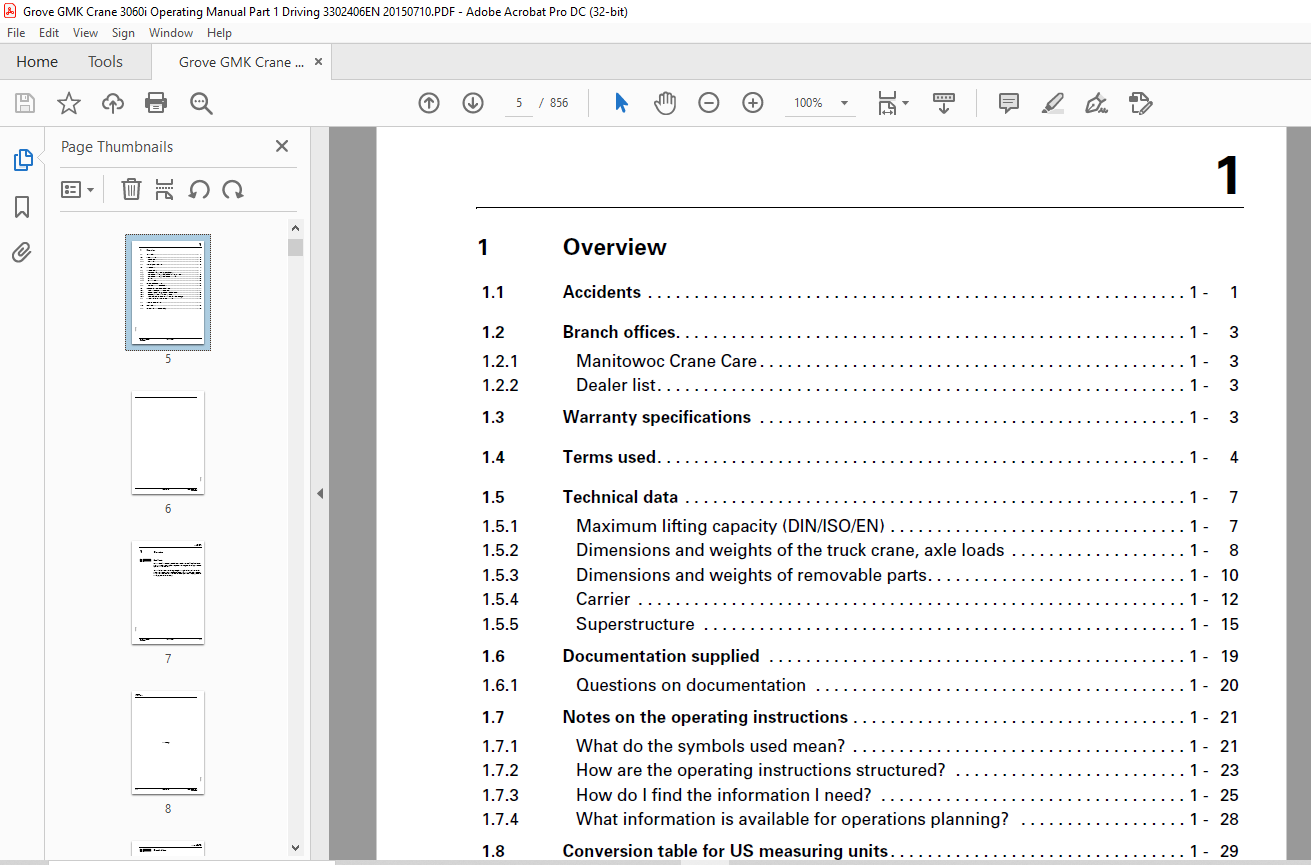Go to previous page arrow
Screen dimensions: 1311x865
[x=429, y=103]
